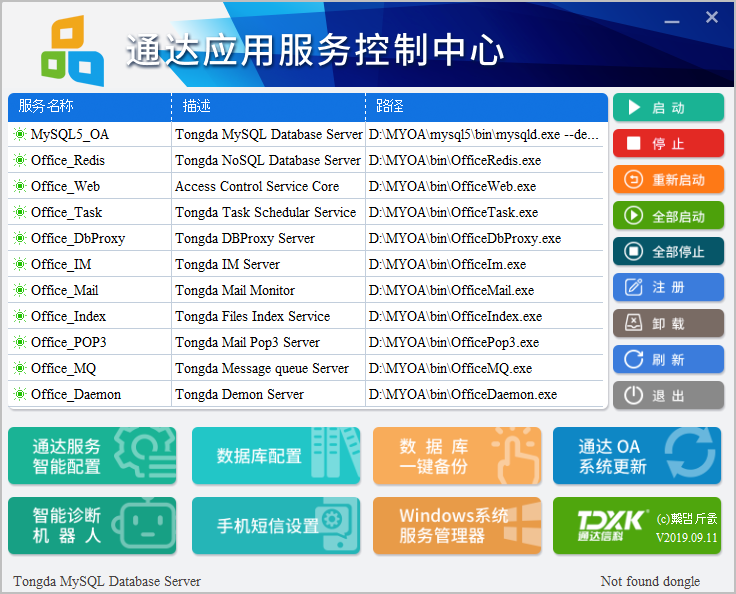Click the 服务名称 column header

[89, 106]
